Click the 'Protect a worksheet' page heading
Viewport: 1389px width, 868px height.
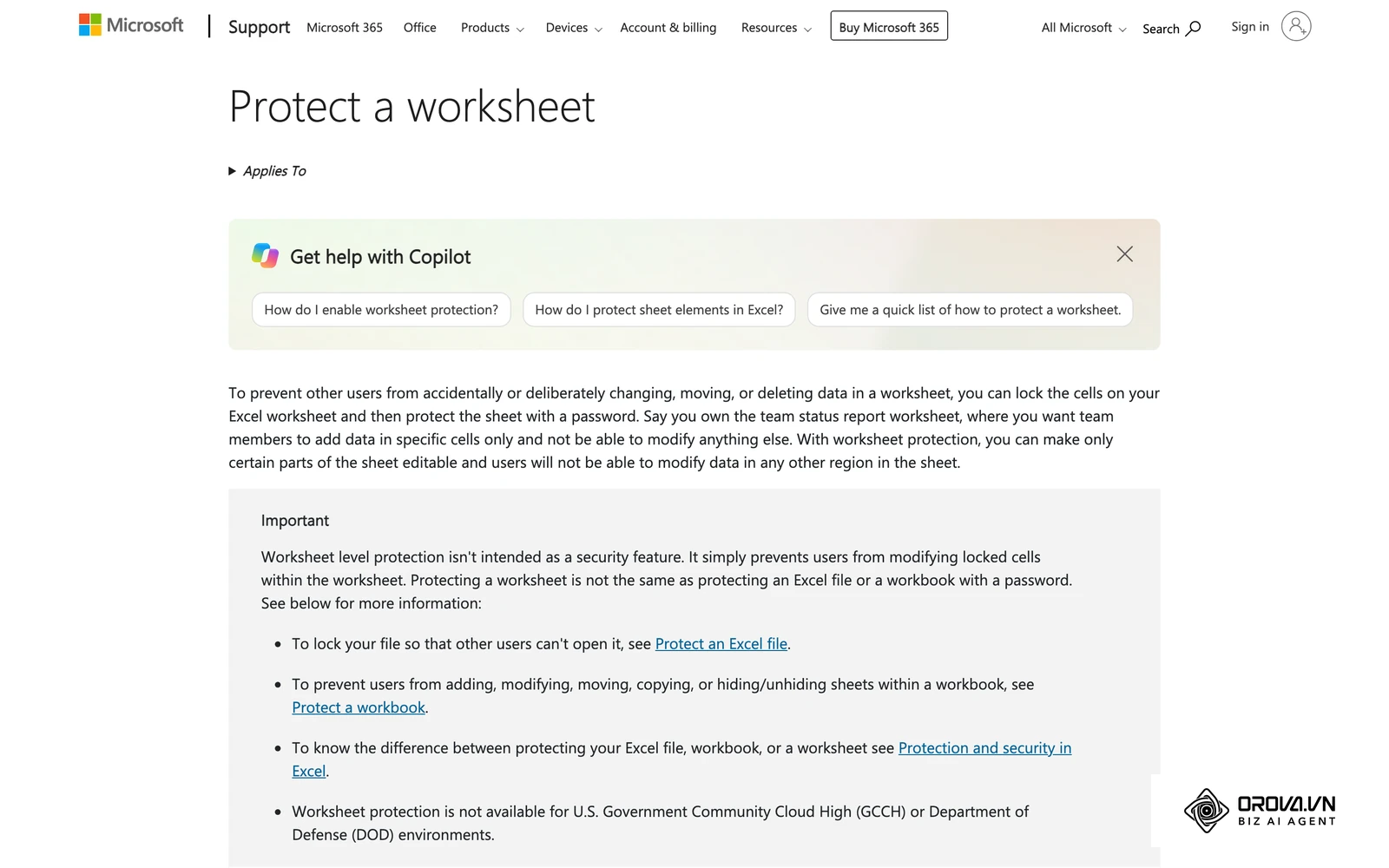point(412,107)
